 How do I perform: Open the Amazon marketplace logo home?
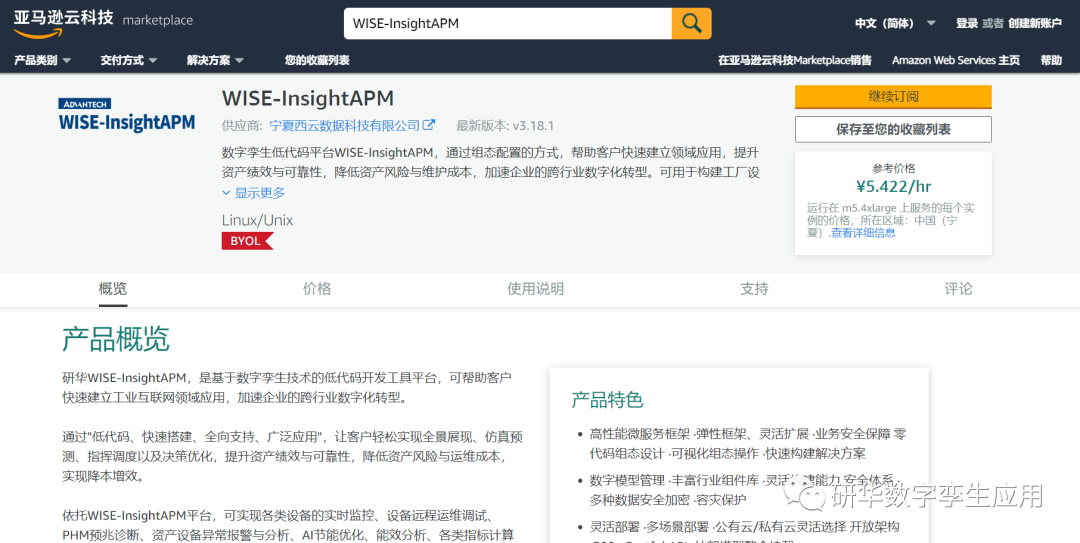(x=103, y=22)
